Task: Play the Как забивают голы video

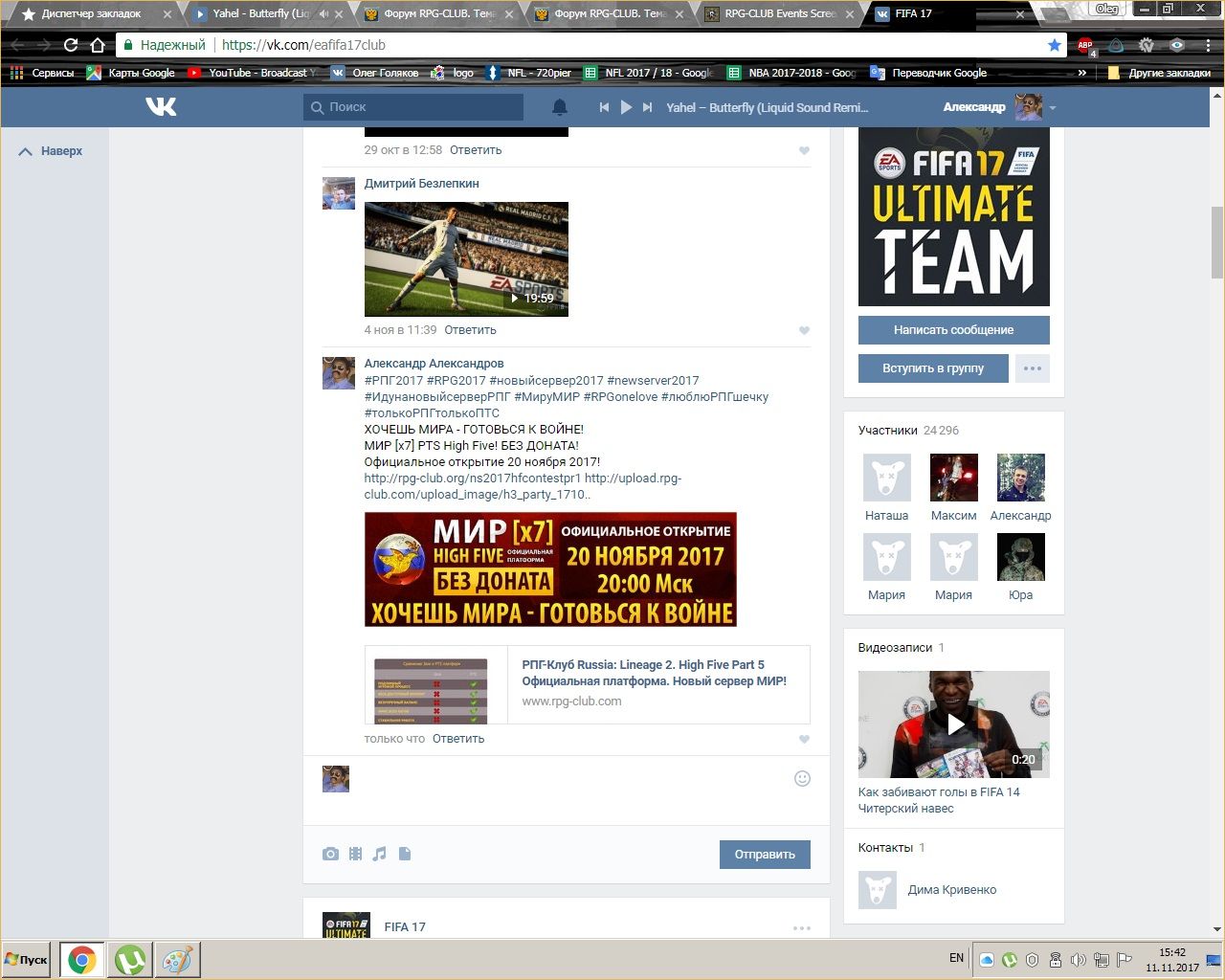Action: pos(954,724)
